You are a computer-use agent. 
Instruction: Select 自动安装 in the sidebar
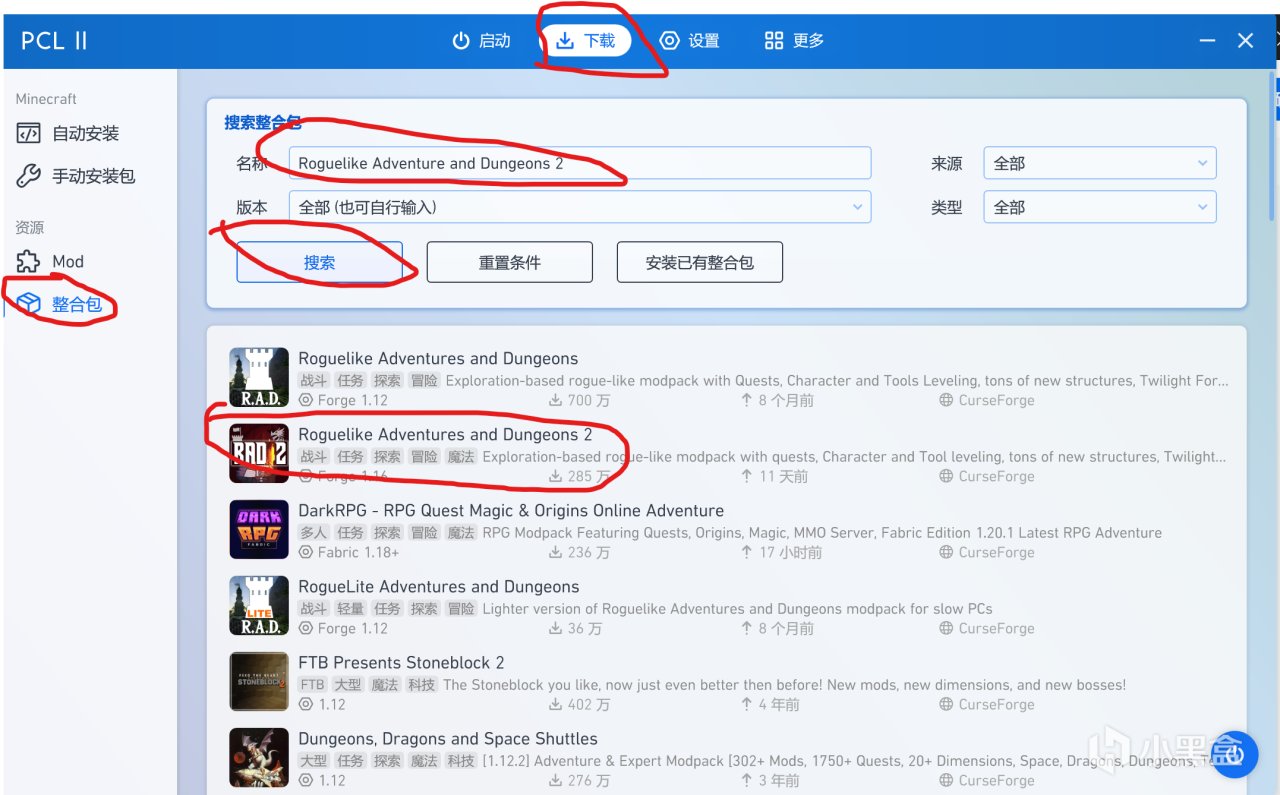click(68, 133)
